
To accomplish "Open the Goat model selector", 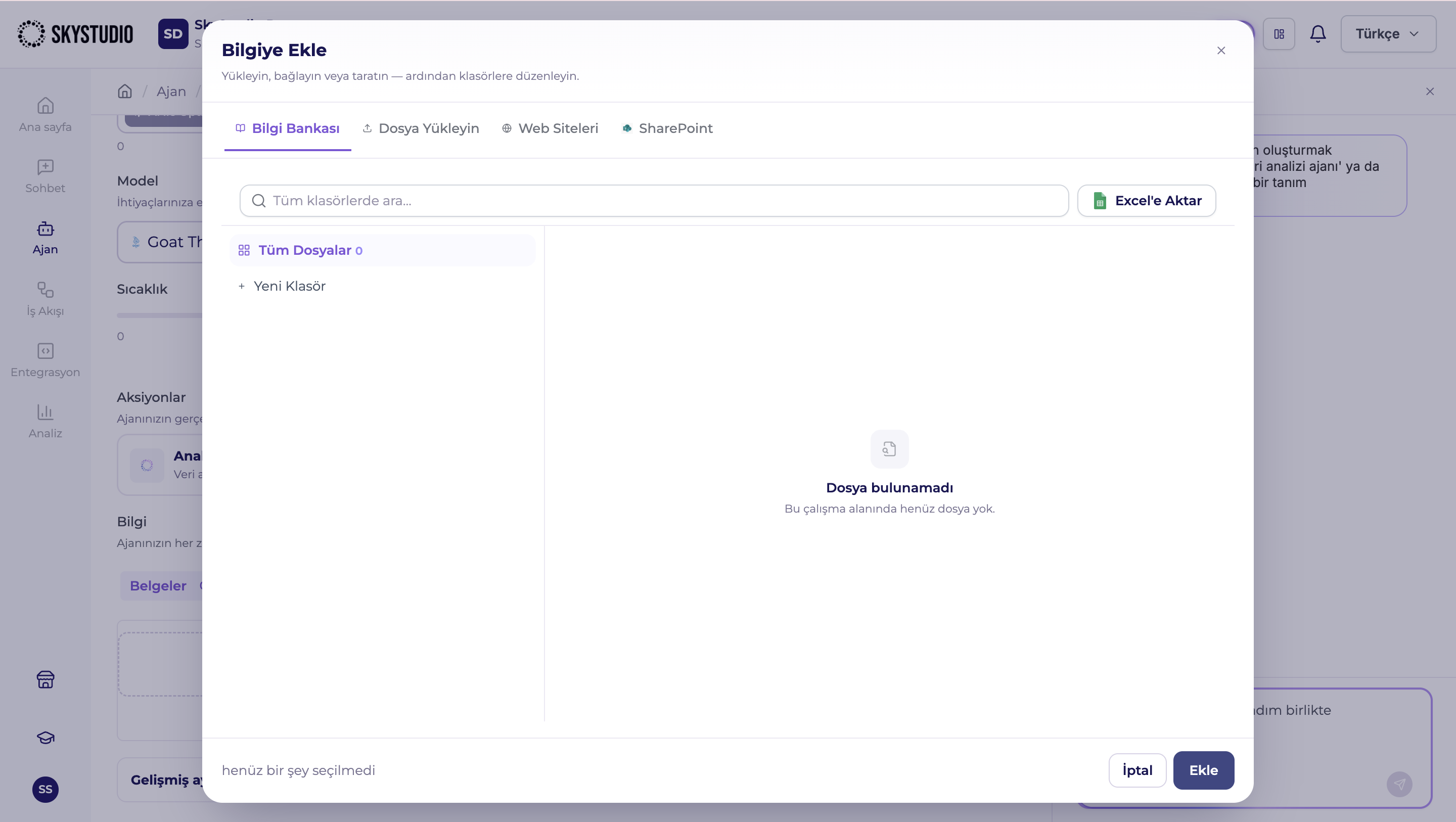I will tap(160, 242).
